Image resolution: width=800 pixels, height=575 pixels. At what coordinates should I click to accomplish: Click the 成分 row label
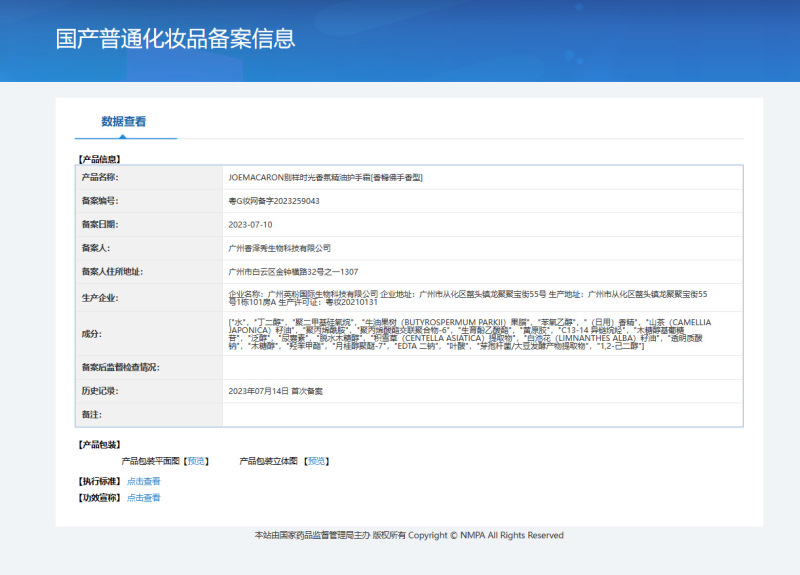(92, 334)
